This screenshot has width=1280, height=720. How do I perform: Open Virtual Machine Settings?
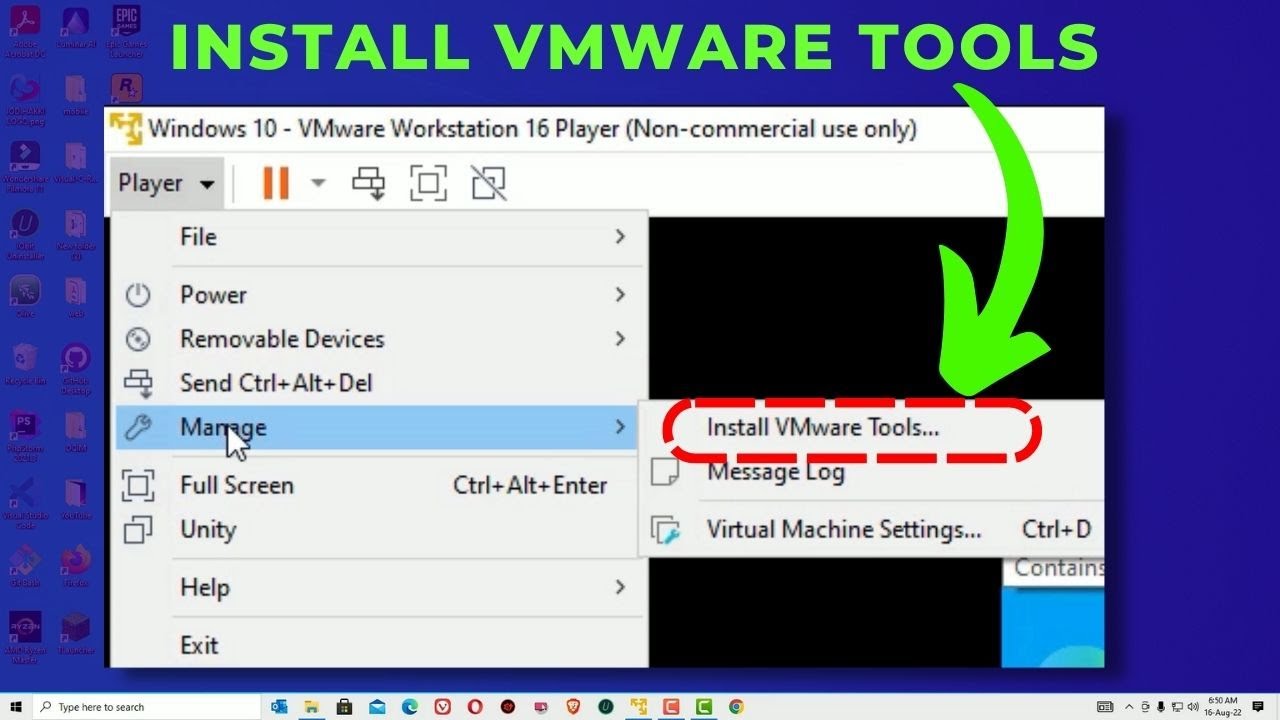tap(845, 529)
